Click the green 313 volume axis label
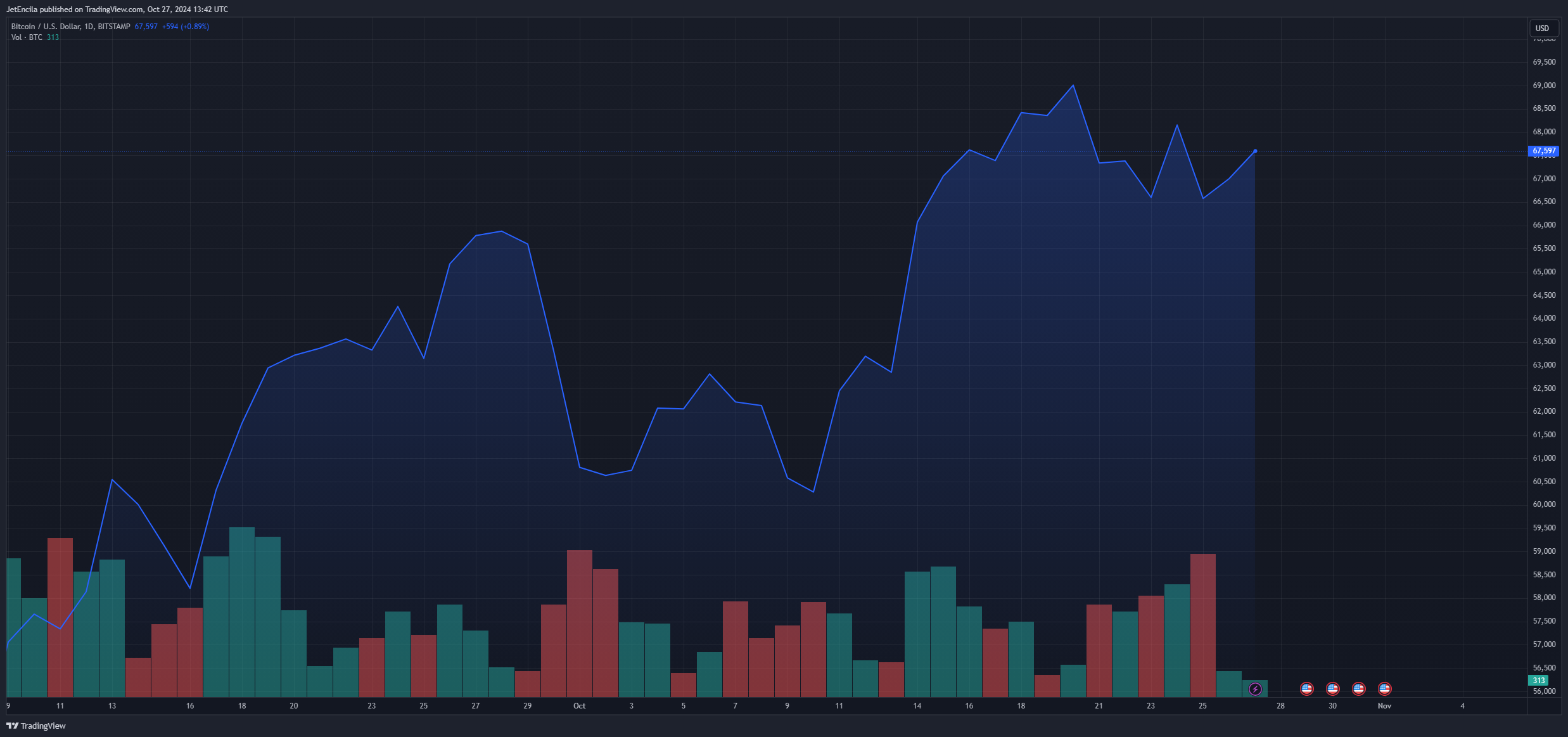 [1539, 681]
